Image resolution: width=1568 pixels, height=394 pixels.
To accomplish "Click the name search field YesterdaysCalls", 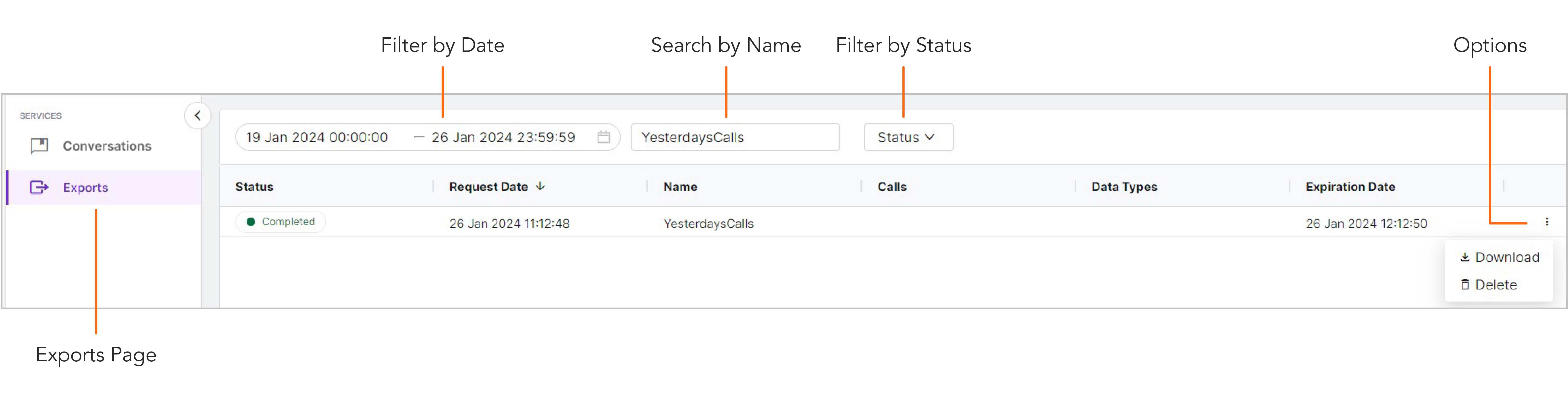I will 735,137.
